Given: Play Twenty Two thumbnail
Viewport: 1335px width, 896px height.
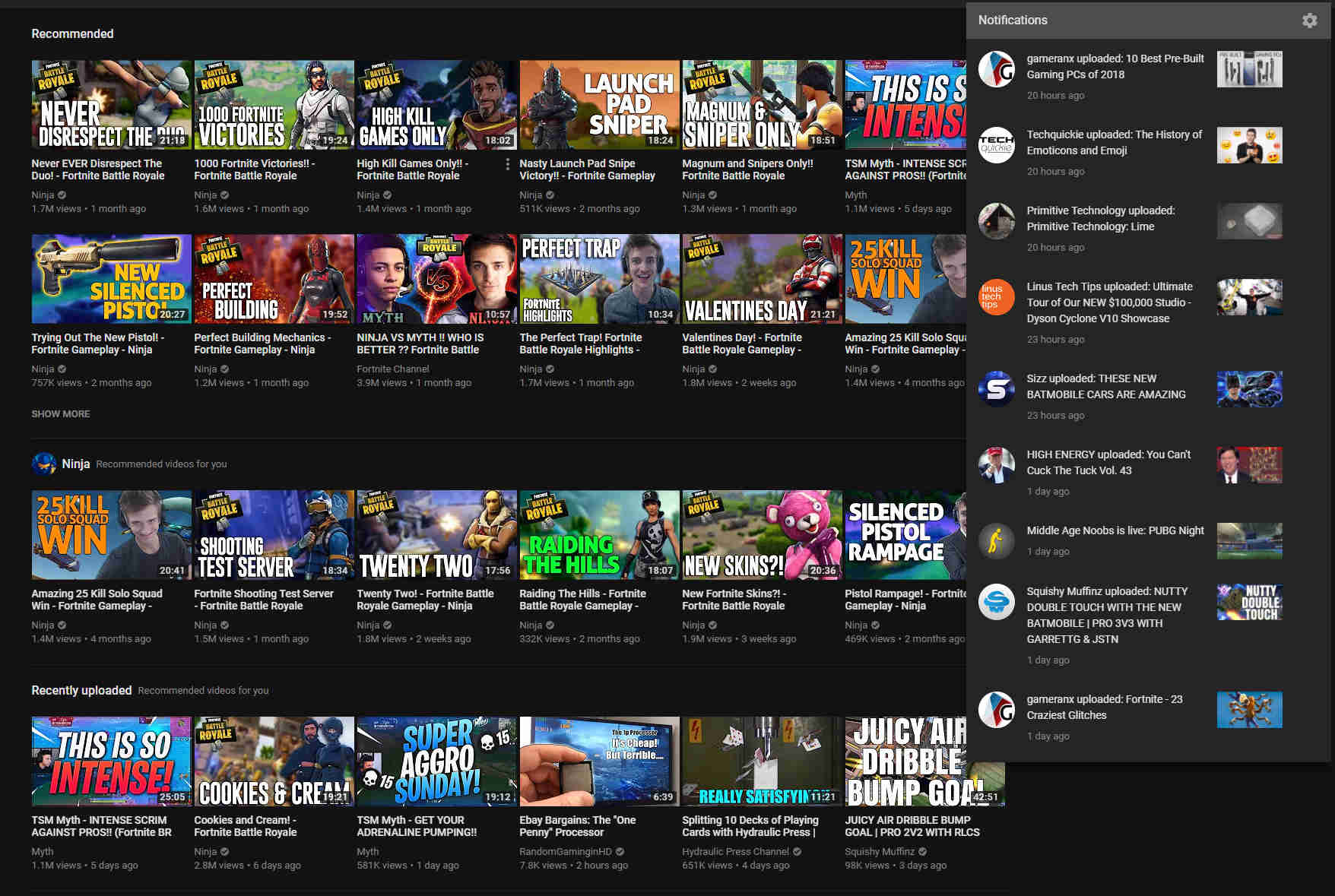Looking at the screenshot, I should [436, 535].
